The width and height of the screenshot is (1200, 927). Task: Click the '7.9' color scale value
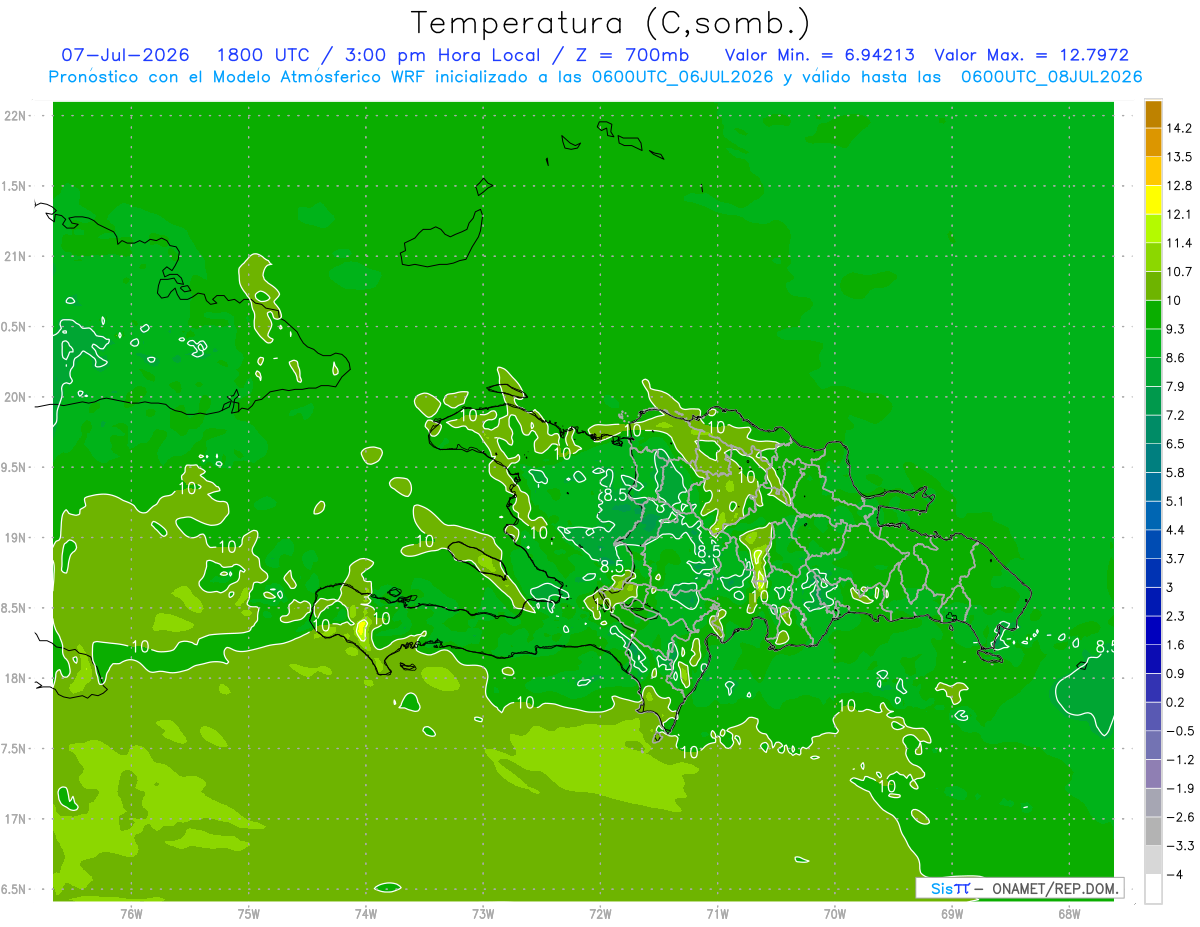pyautogui.click(x=1176, y=387)
